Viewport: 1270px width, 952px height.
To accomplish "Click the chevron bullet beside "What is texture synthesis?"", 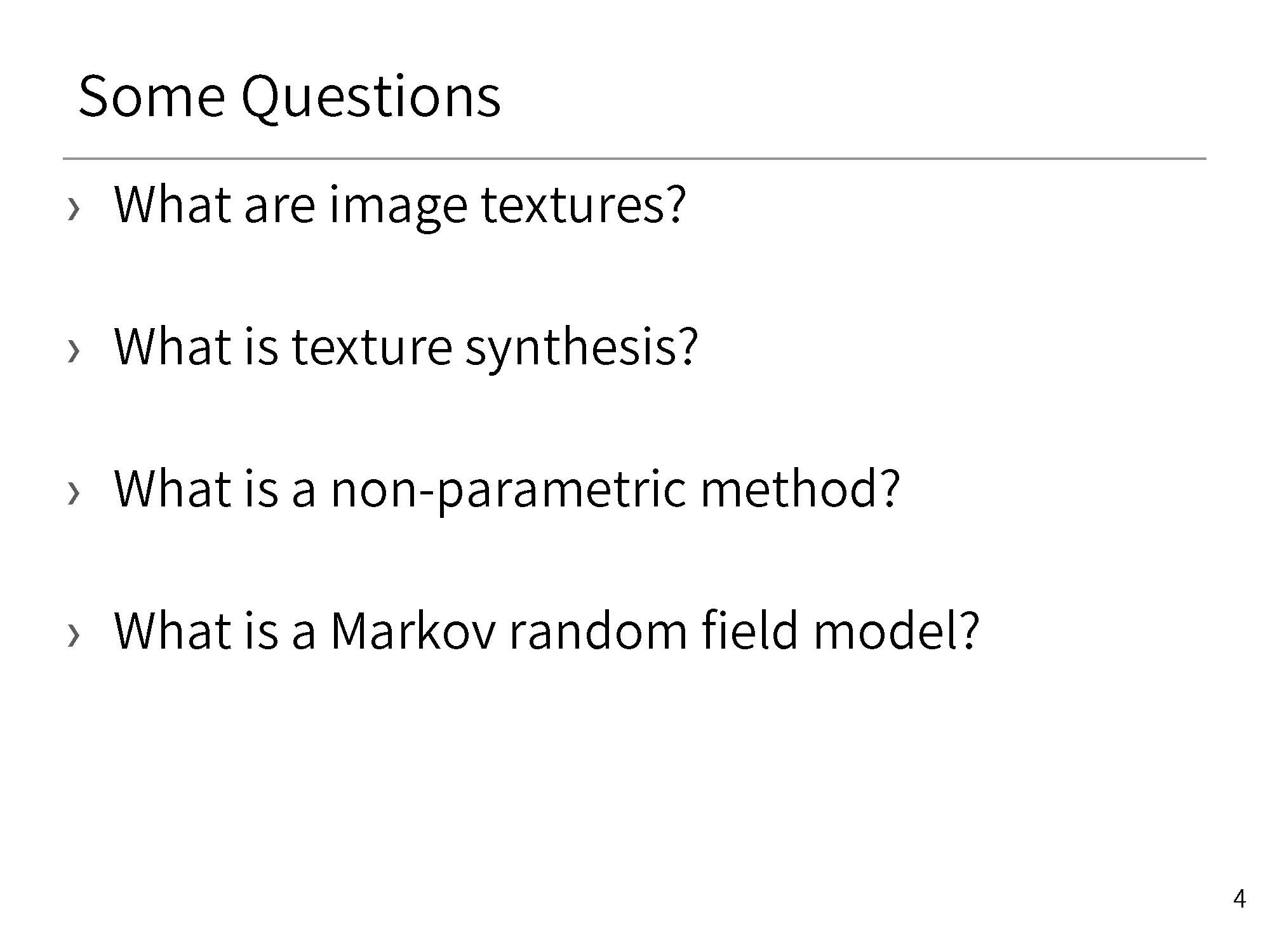I will coord(74,350).
